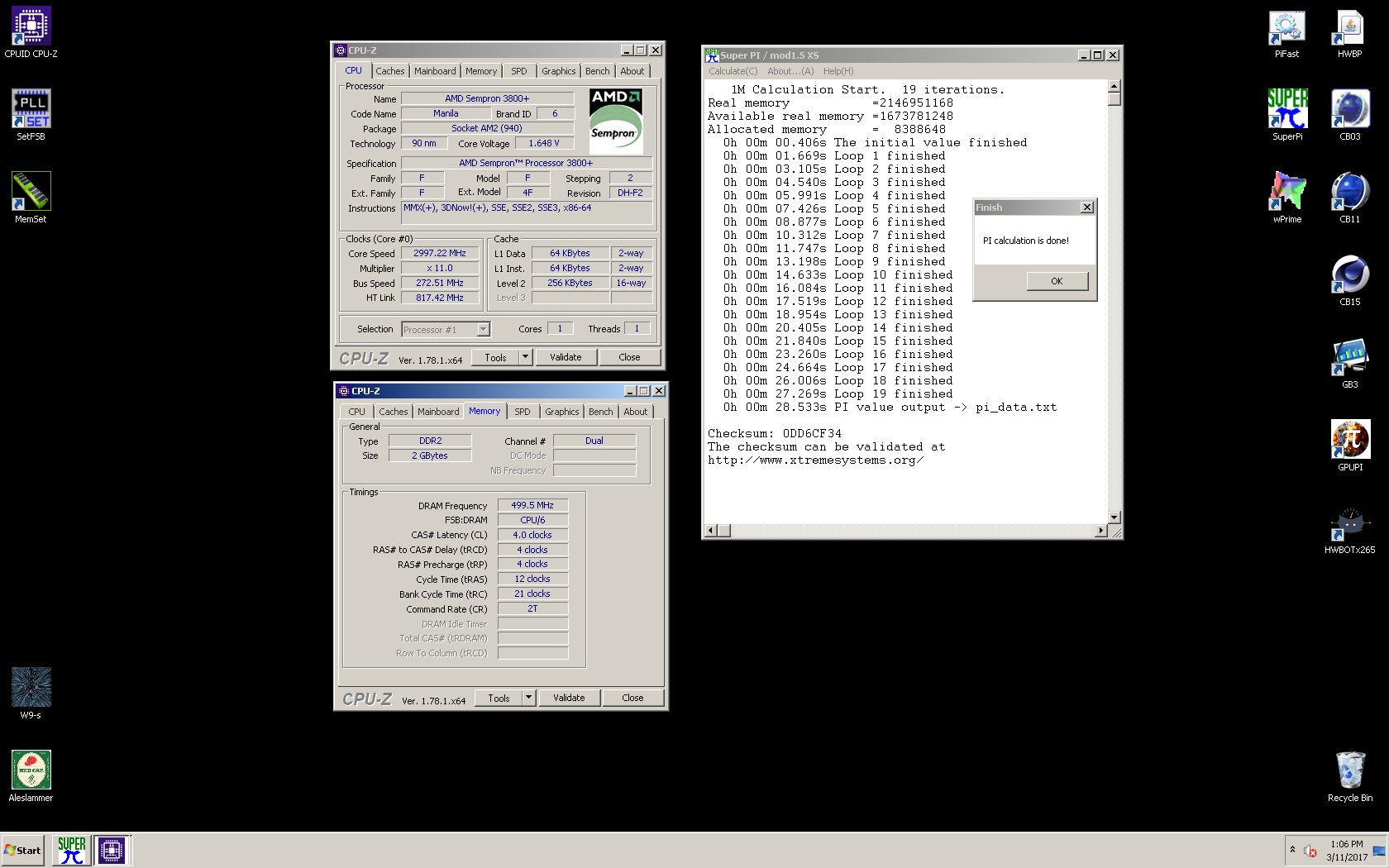Switch to CPU tab in bottom CPU-Z window

356,412
